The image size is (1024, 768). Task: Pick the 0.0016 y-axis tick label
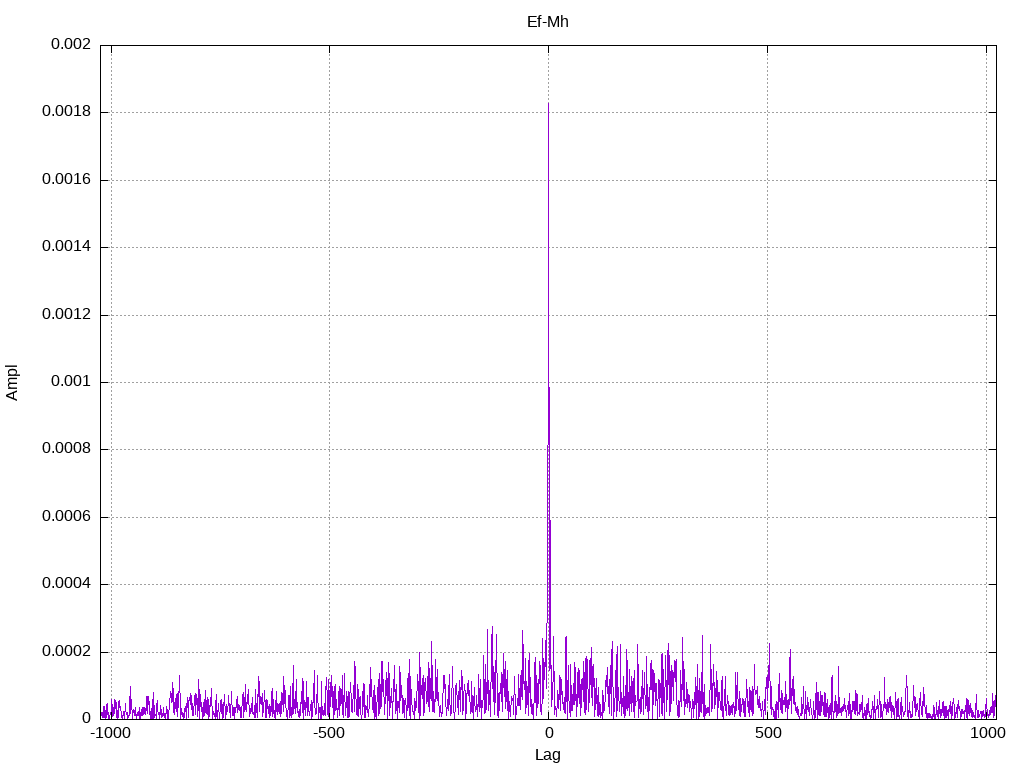pyautogui.click(x=66, y=180)
